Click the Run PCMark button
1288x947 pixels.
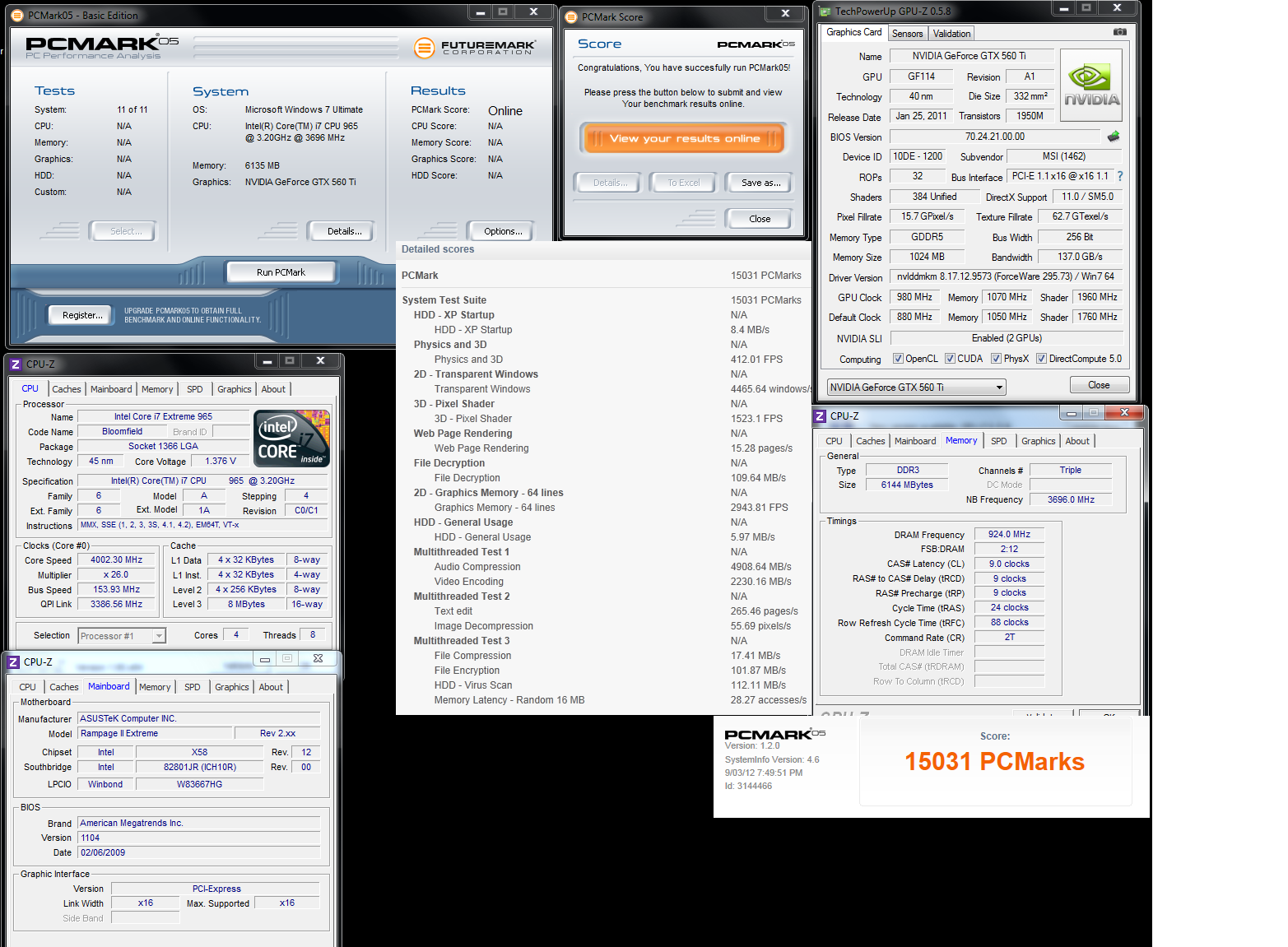281,272
